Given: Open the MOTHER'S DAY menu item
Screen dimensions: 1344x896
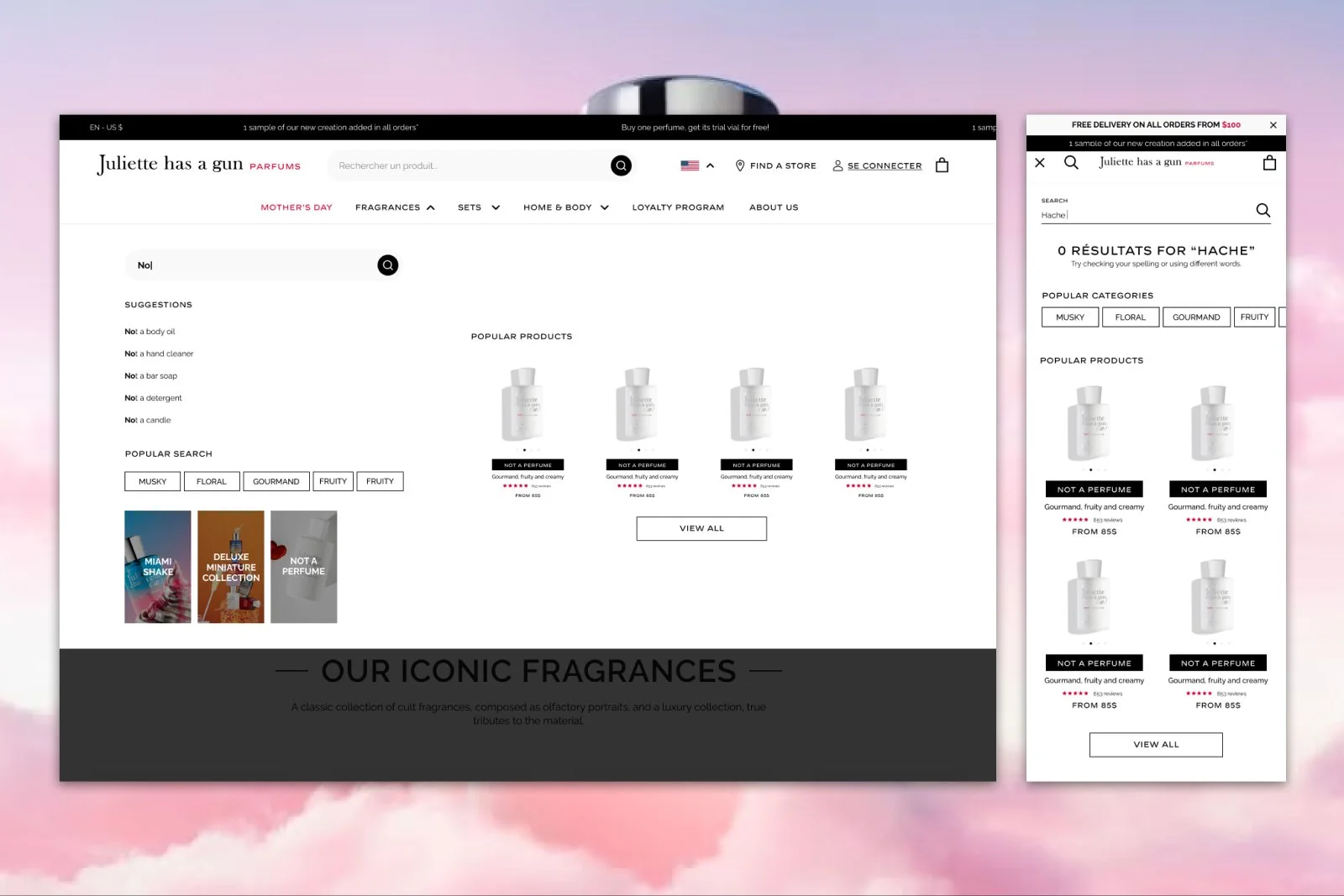Looking at the screenshot, I should pos(296,207).
